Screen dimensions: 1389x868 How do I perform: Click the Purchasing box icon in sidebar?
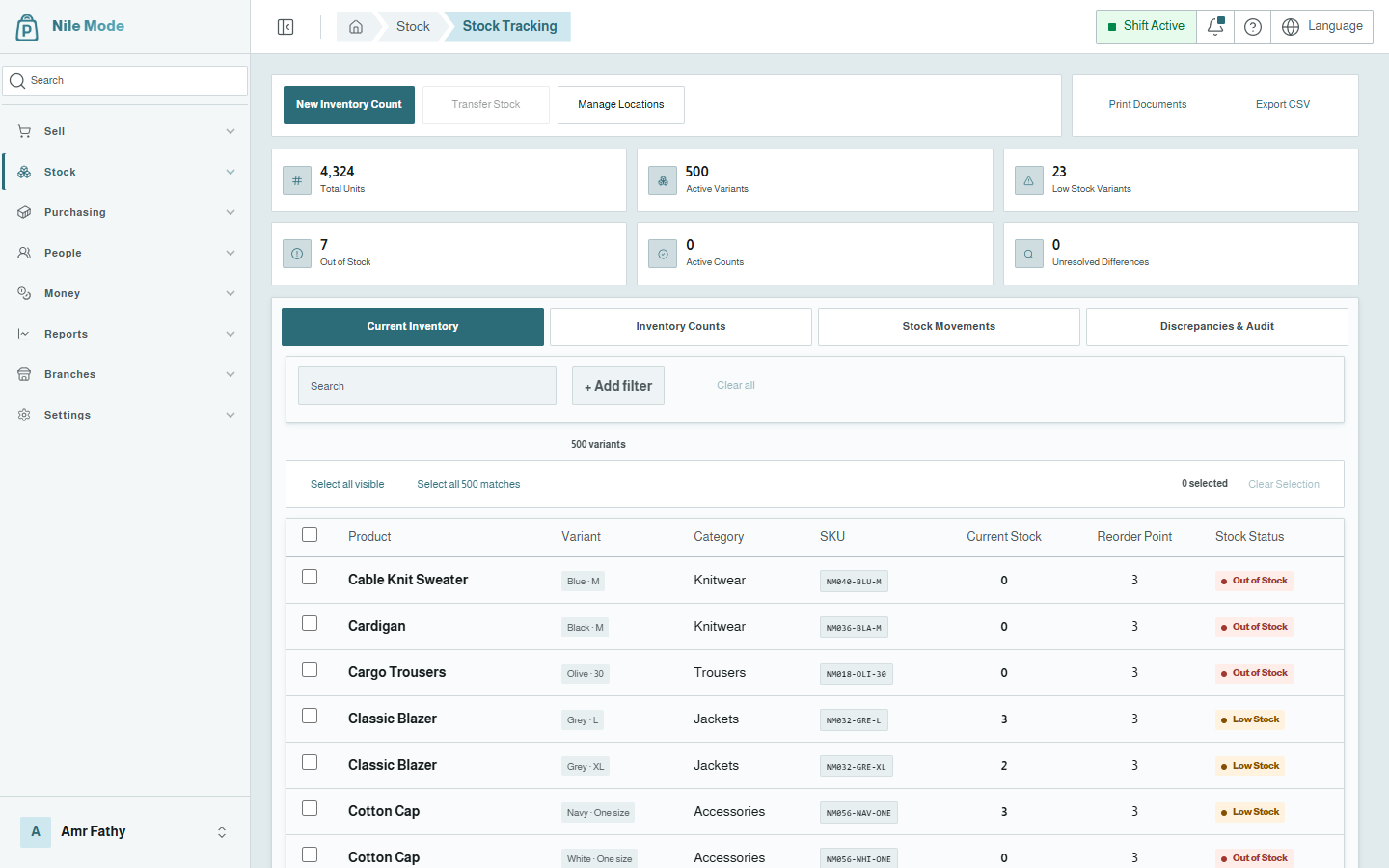click(x=24, y=212)
